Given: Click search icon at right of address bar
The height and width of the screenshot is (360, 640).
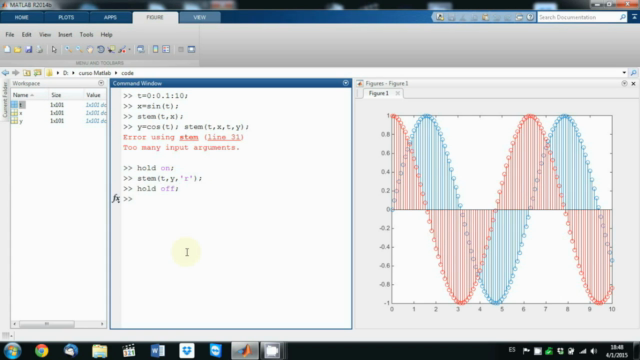Looking at the screenshot, I should (x=633, y=73).
